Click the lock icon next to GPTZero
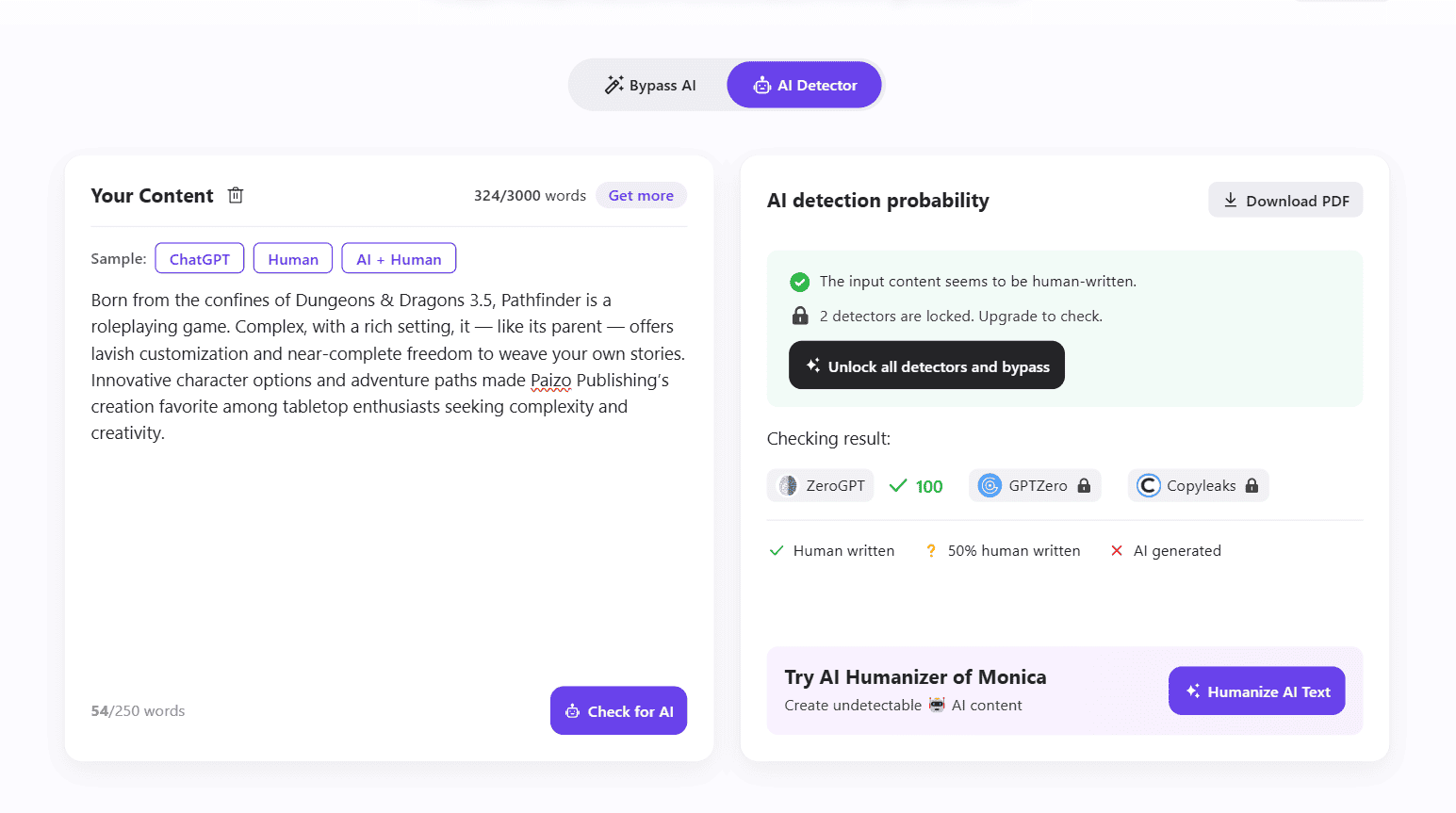 point(1084,486)
